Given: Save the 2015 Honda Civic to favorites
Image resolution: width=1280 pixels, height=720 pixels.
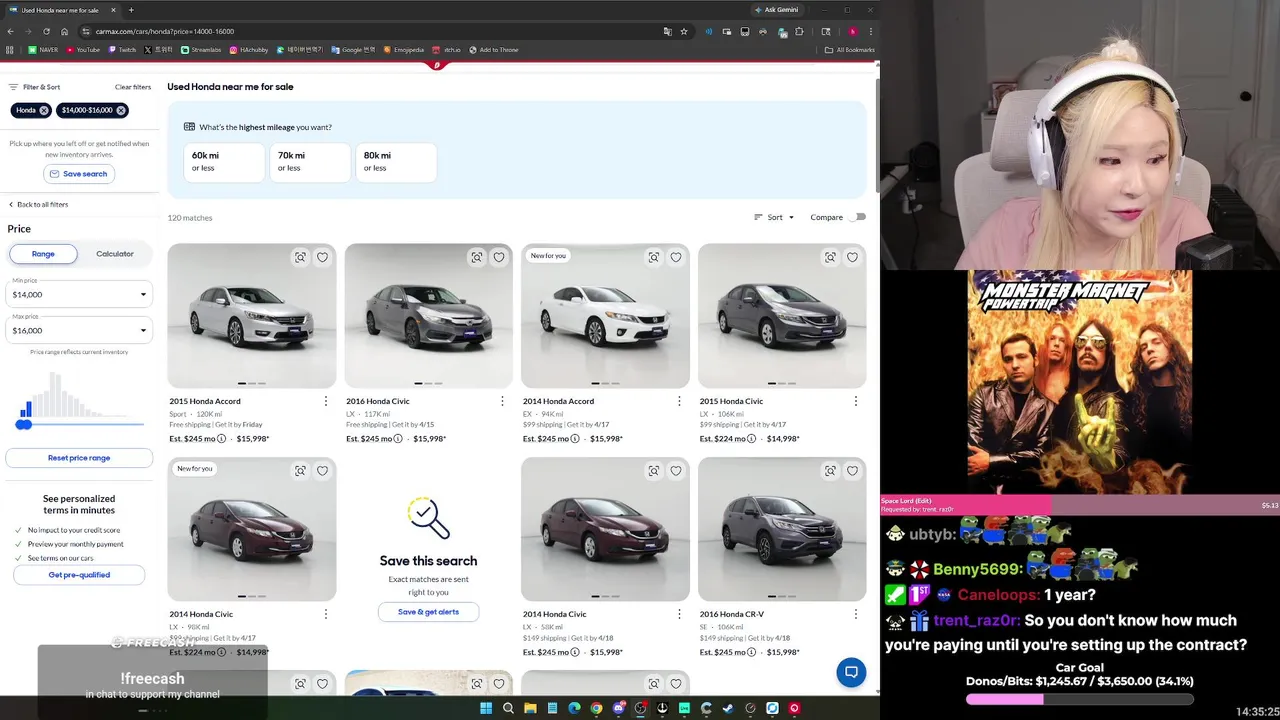Looking at the screenshot, I should pos(852,257).
